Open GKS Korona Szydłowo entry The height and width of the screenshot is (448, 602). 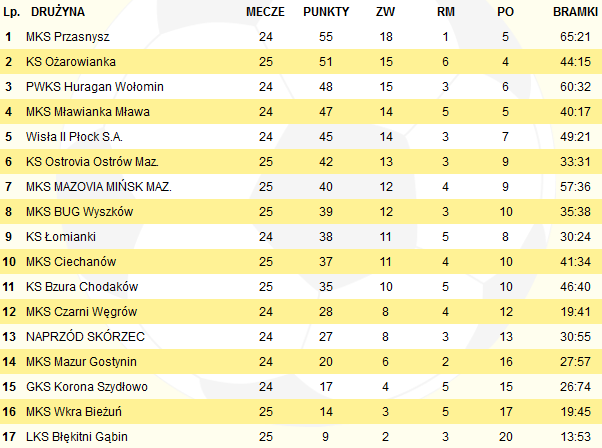(87, 387)
